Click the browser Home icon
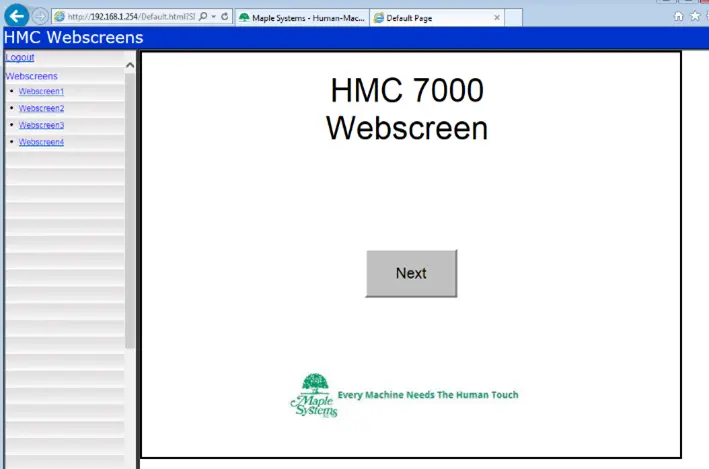The width and height of the screenshot is (709, 469). click(678, 16)
